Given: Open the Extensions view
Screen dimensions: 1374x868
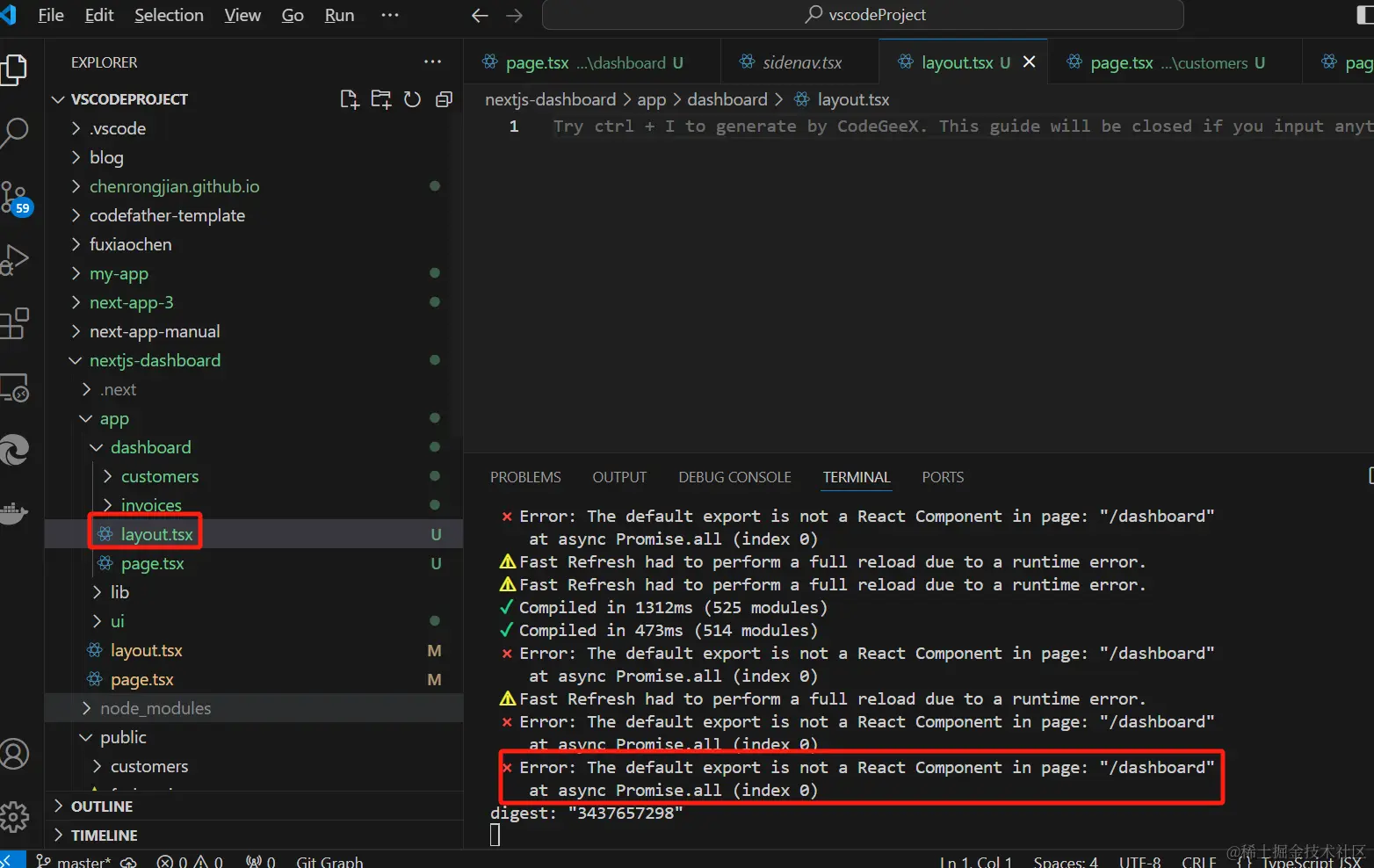Looking at the screenshot, I should [x=14, y=323].
